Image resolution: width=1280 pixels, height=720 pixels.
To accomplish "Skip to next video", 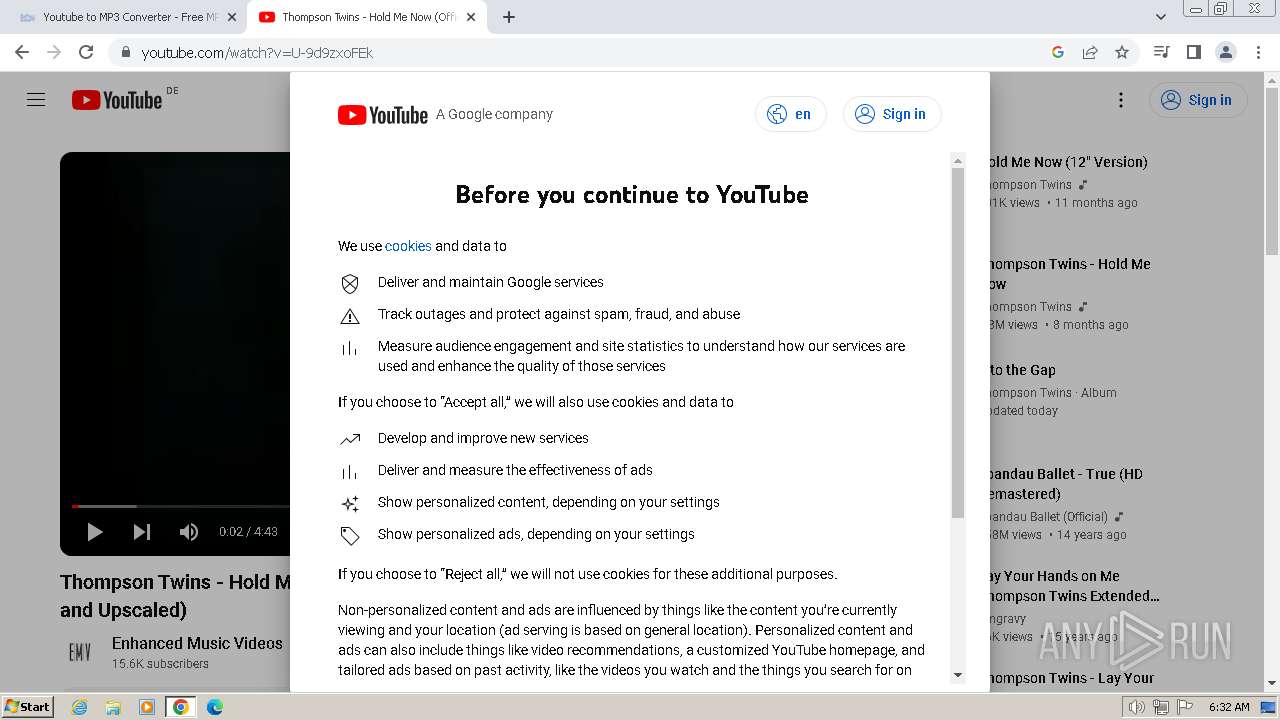I will 142,532.
